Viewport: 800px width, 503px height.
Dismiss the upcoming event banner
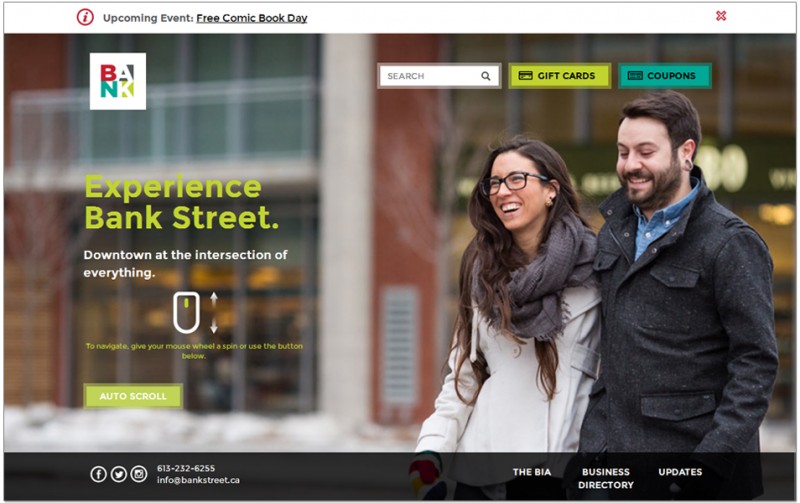(x=721, y=16)
